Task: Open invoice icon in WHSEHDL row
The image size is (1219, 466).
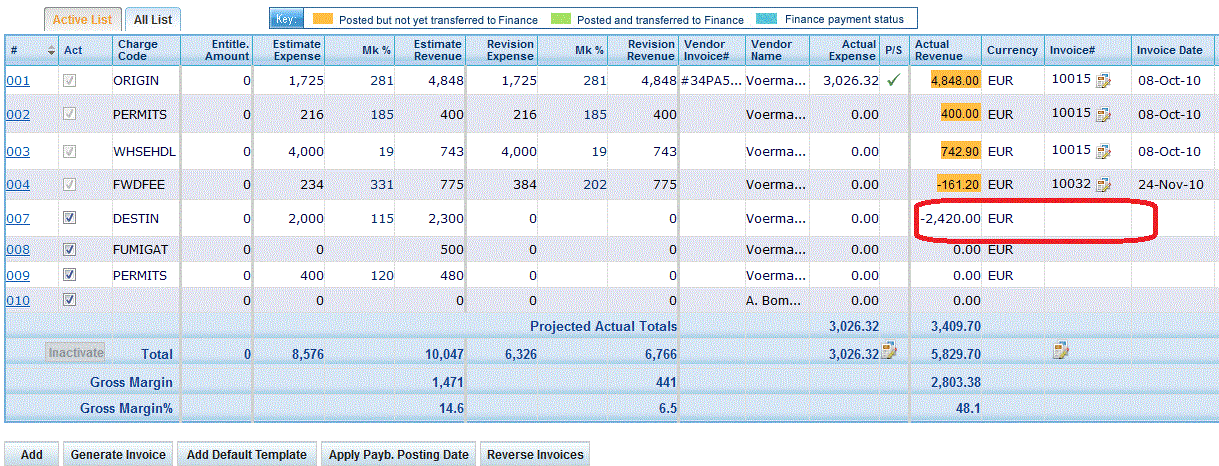Action: coord(1104,152)
